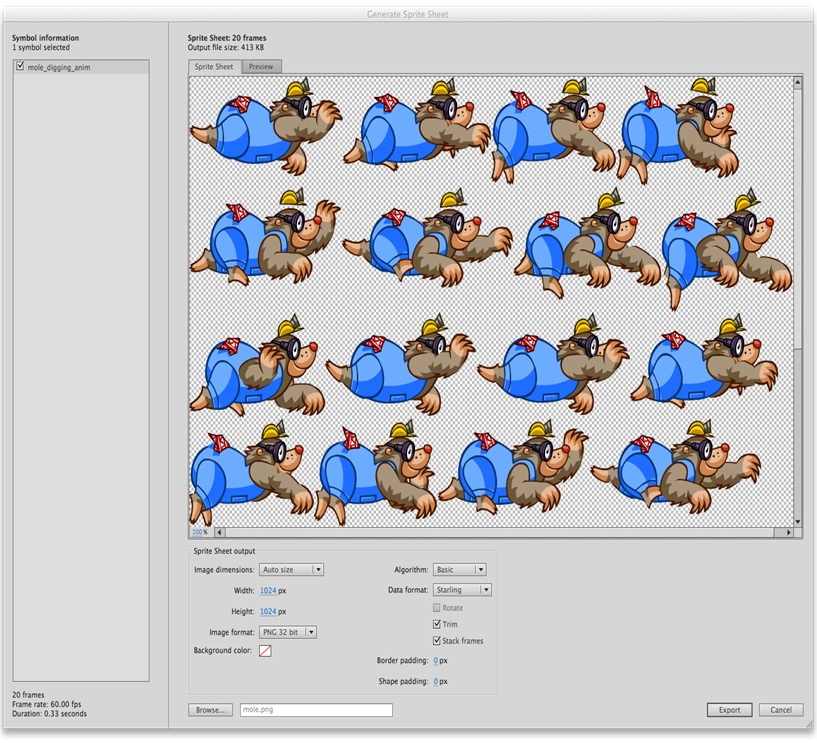Viewport: 817px width, 743px height.
Task: Uncheck the Trim option
Action: [437, 624]
